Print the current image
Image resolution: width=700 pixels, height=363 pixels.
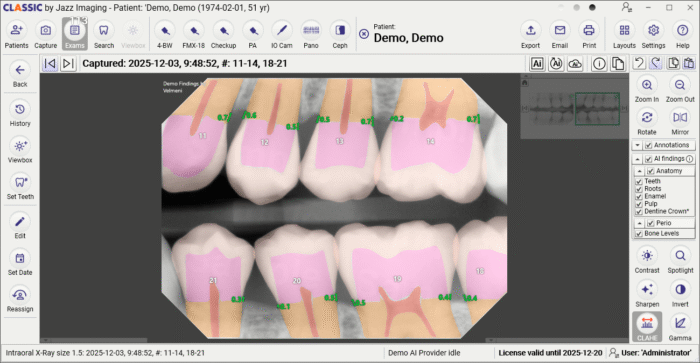(589, 35)
